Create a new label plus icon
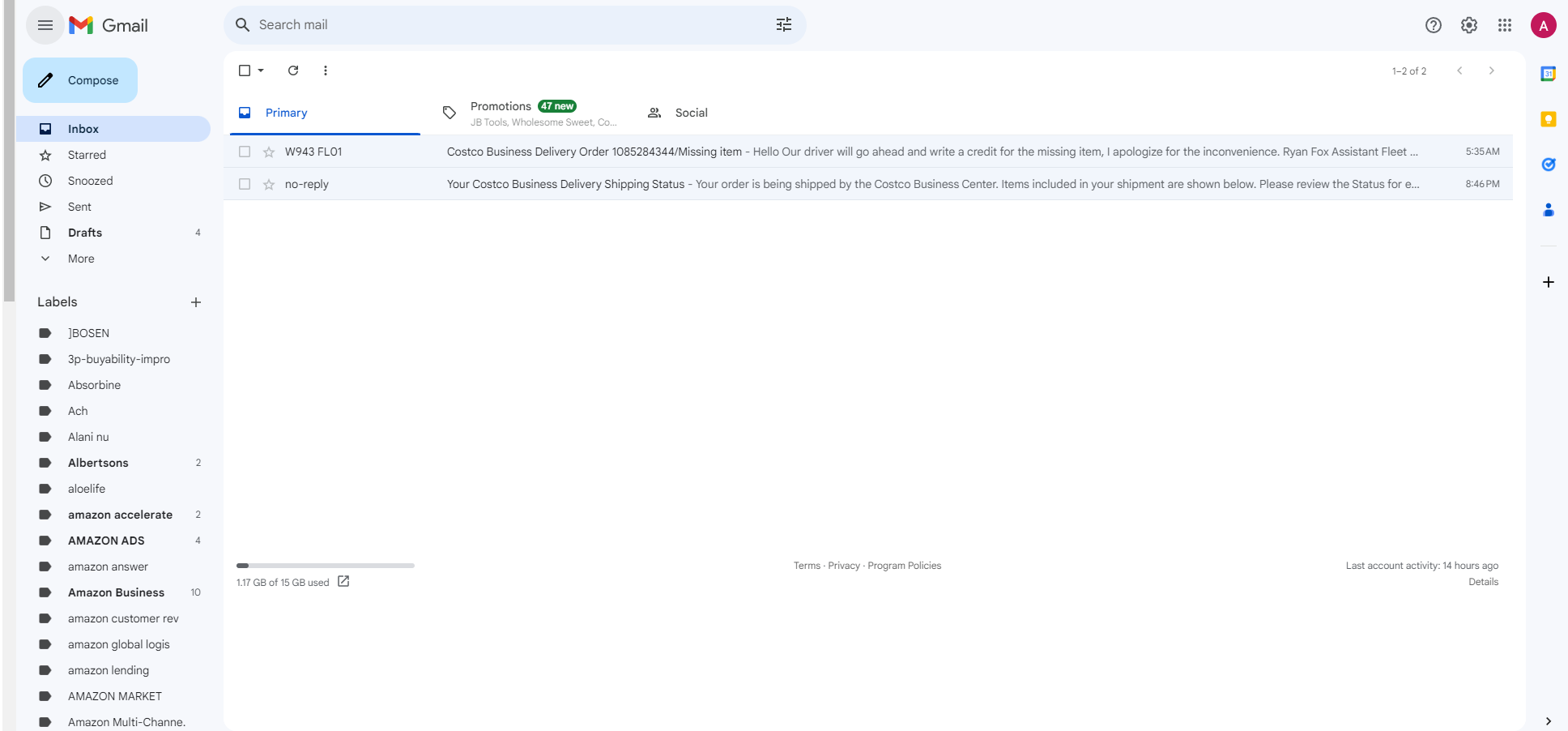This screenshot has width=1568, height=731. pos(196,302)
